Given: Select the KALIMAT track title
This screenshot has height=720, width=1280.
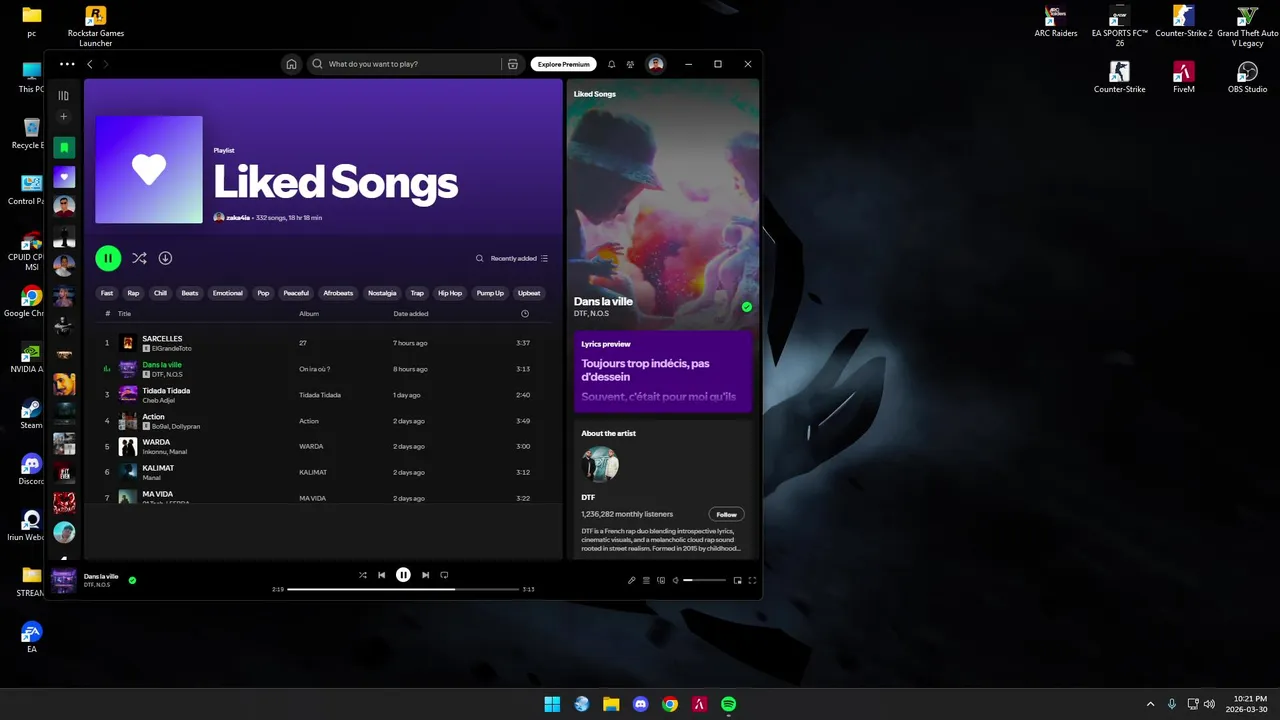Looking at the screenshot, I should pos(158,468).
